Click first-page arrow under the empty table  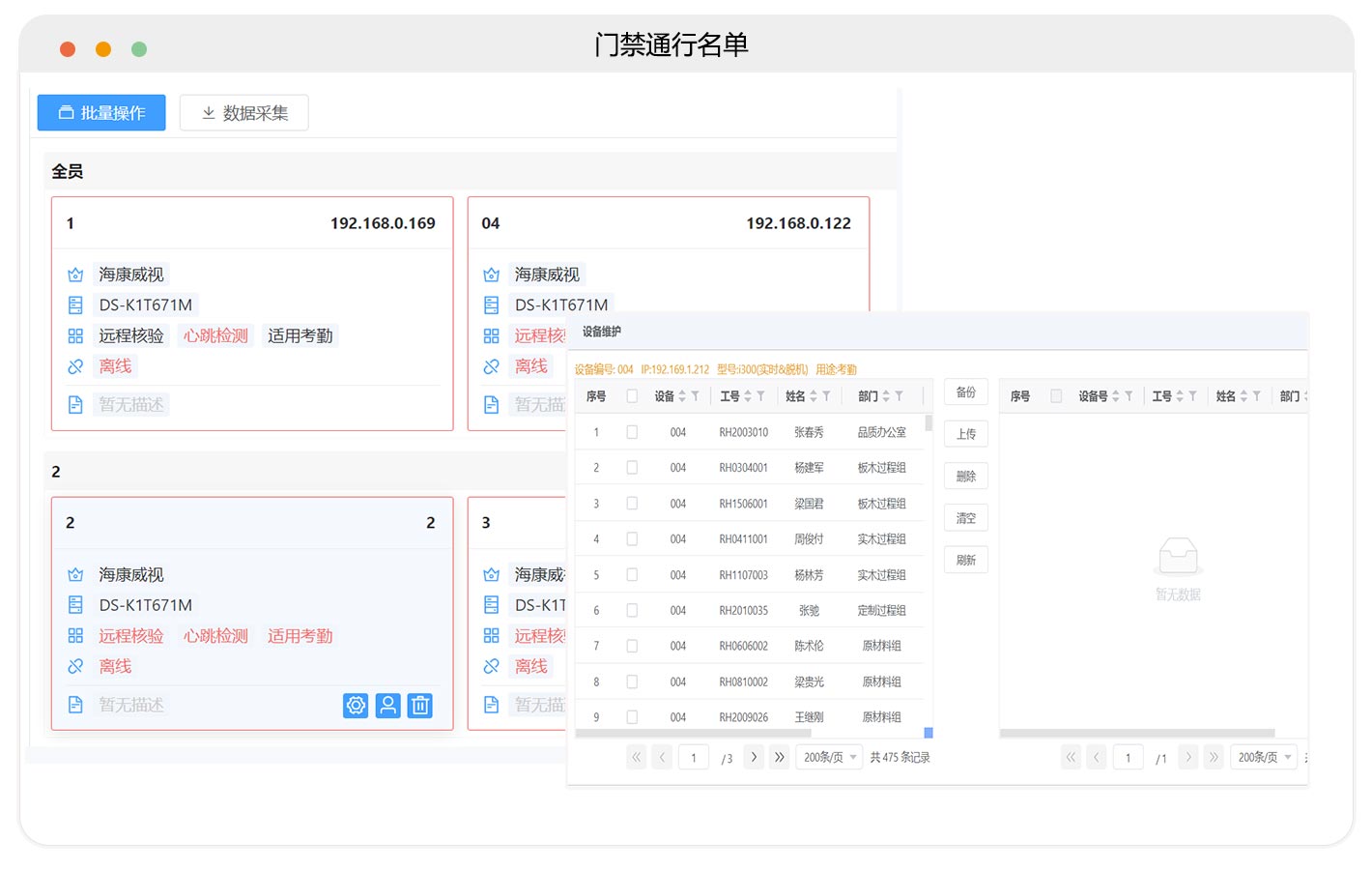tap(1071, 758)
